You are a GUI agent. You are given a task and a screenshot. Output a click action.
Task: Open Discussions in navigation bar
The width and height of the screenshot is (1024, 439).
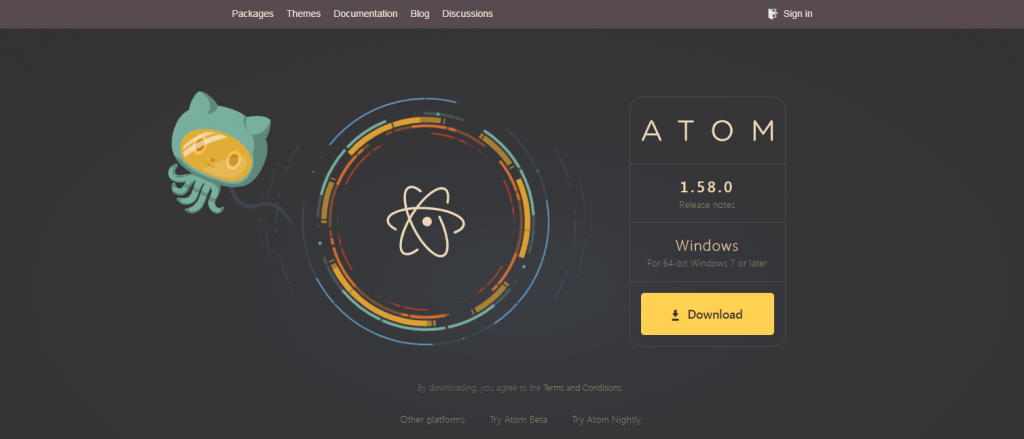(x=468, y=14)
